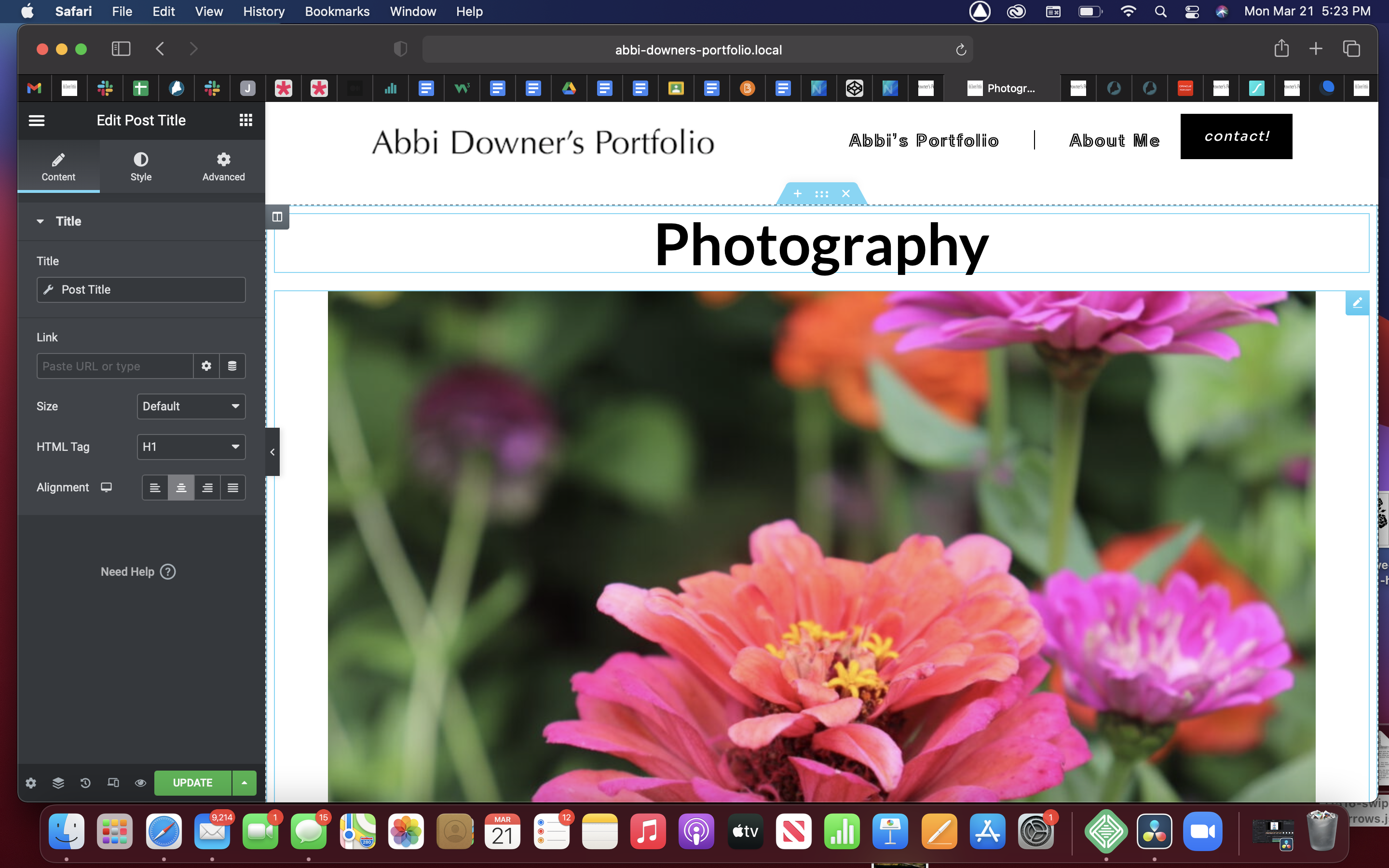Click the green UPDATE button
The height and width of the screenshot is (868, 1389).
point(192,783)
